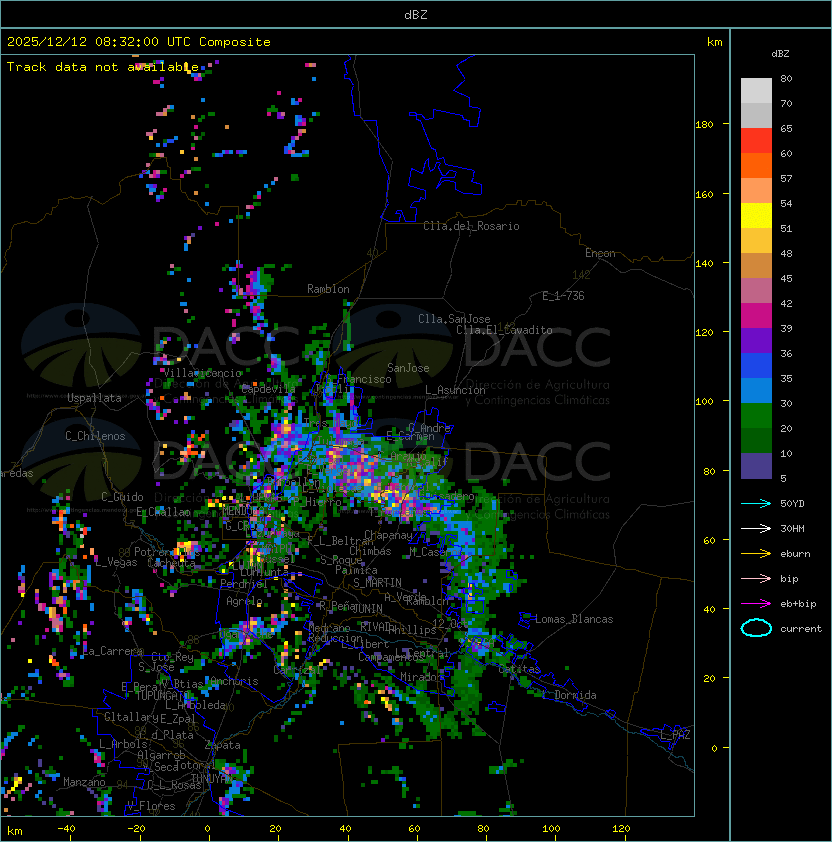832x842 pixels.
Task: Click the 'Medrano' map label
Action: coord(329,628)
